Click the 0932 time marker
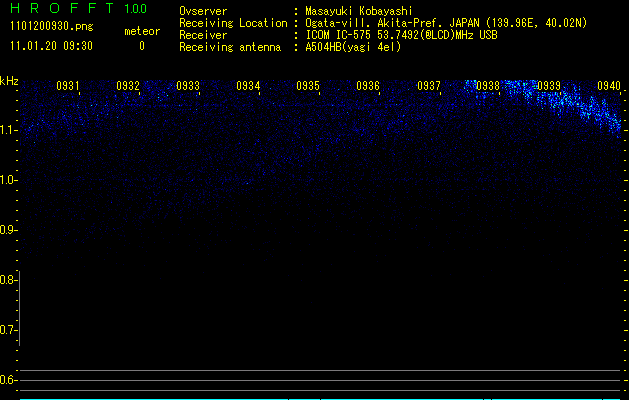 click(128, 85)
